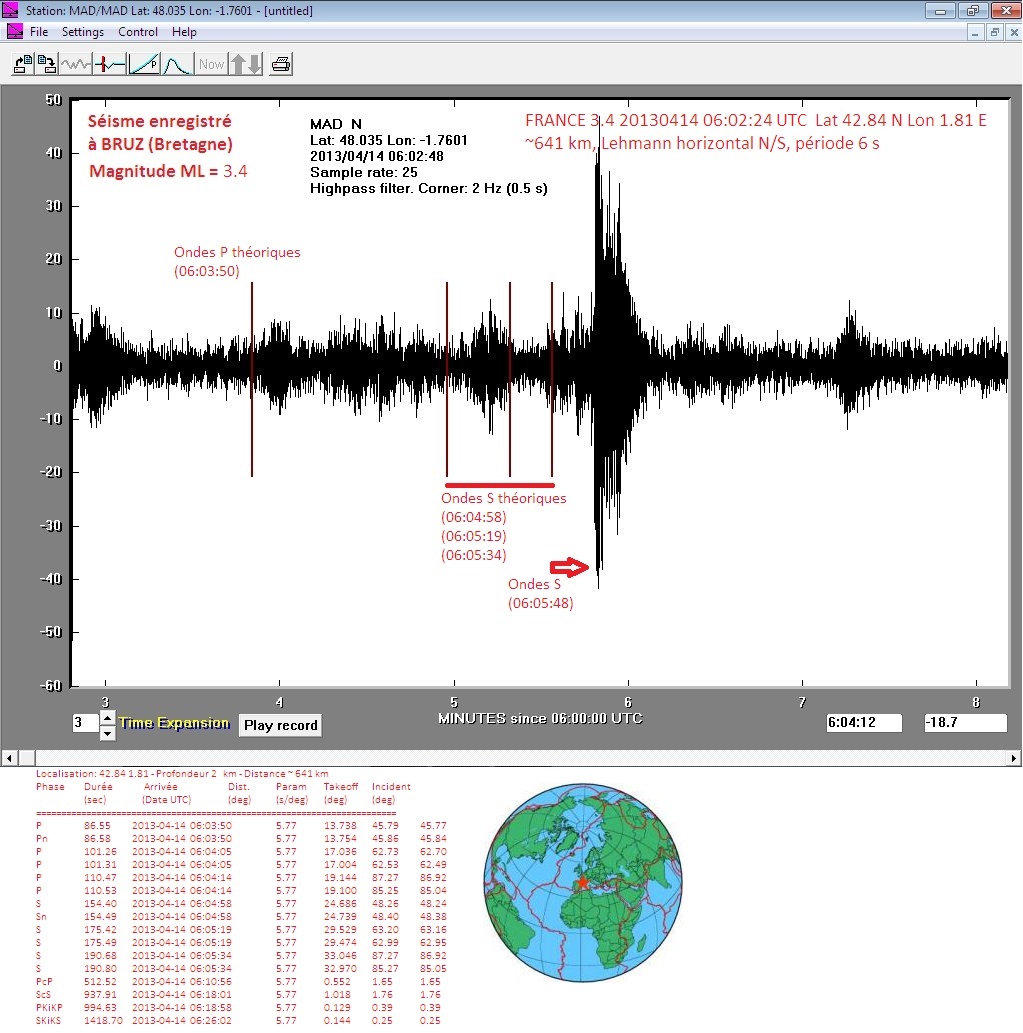The width and height of the screenshot is (1023, 1033).
Task: Click the open/load data file toolbar icon
Action: (x=22, y=64)
